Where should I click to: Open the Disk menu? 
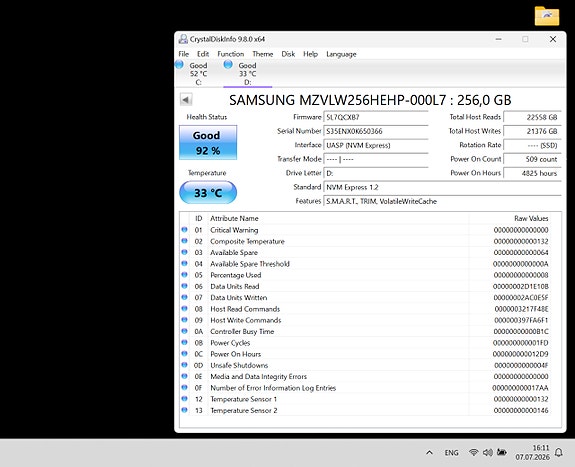(288, 54)
